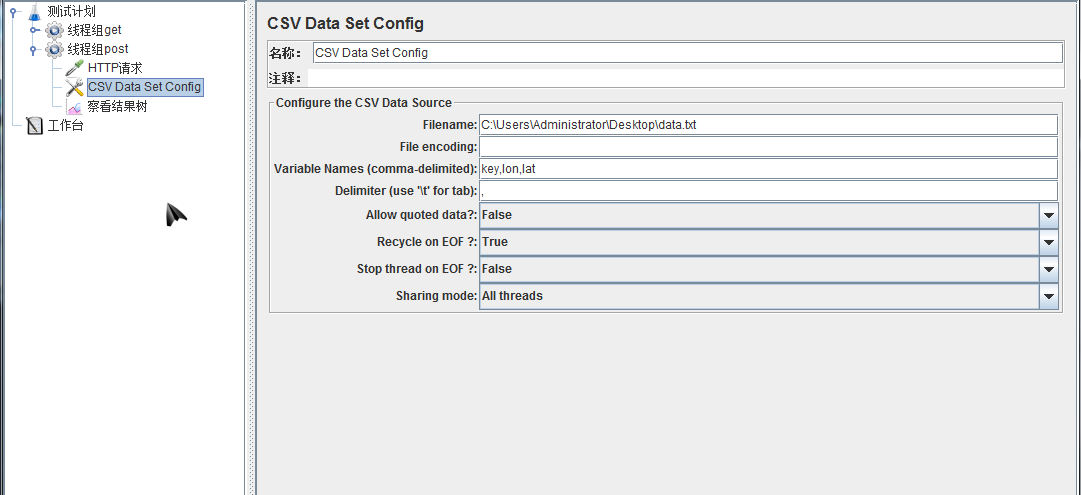Click the HTTP请求 pipette icon
This screenshot has height=495, width=1081.
coord(74,68)
